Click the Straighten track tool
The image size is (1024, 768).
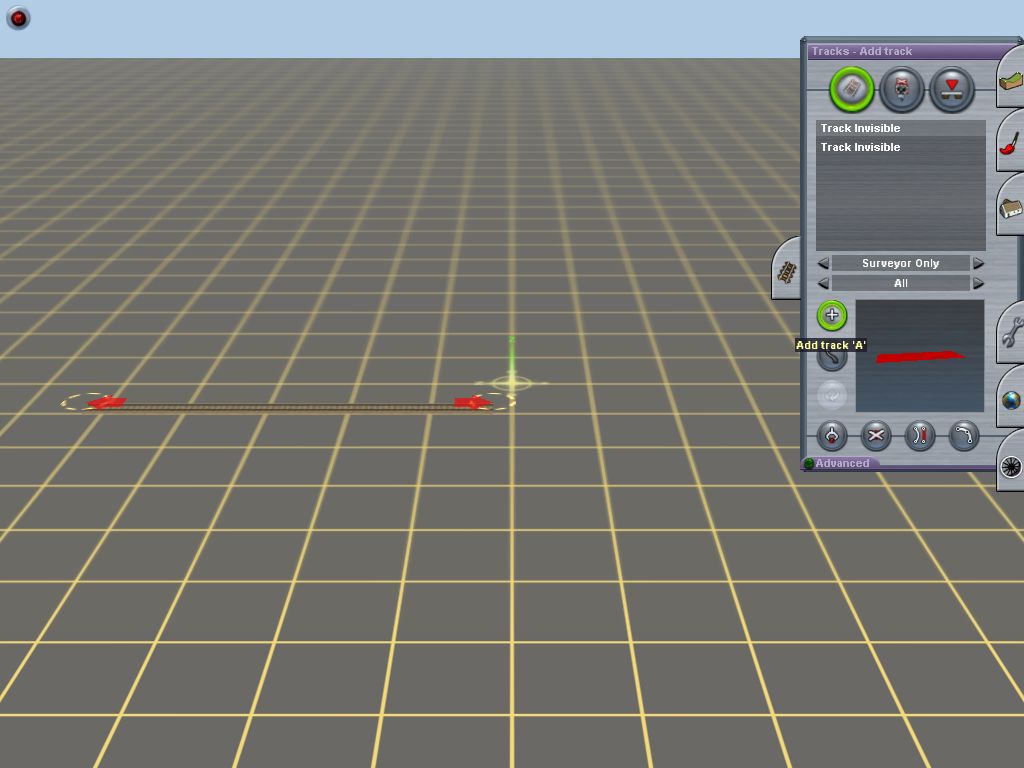[x=920, y=435]
